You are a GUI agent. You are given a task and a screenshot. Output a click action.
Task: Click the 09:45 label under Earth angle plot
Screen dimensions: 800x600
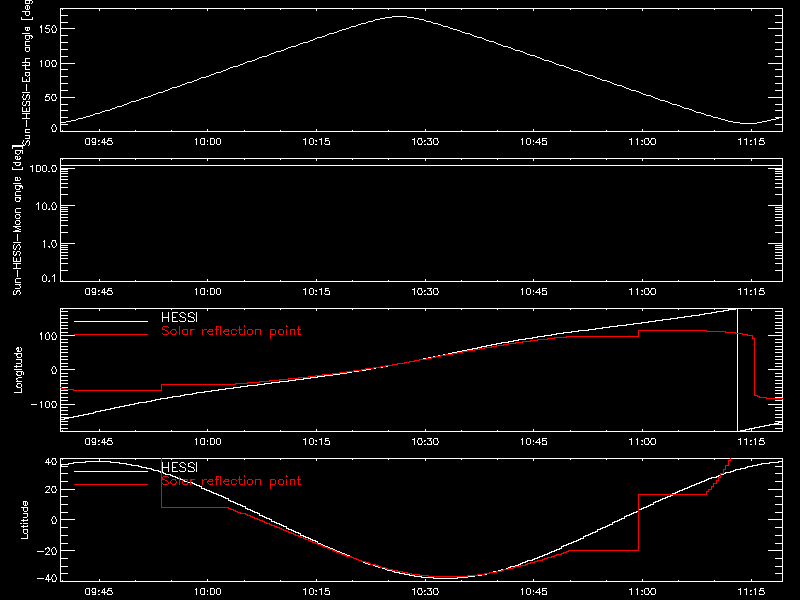[x=98, y=142]
